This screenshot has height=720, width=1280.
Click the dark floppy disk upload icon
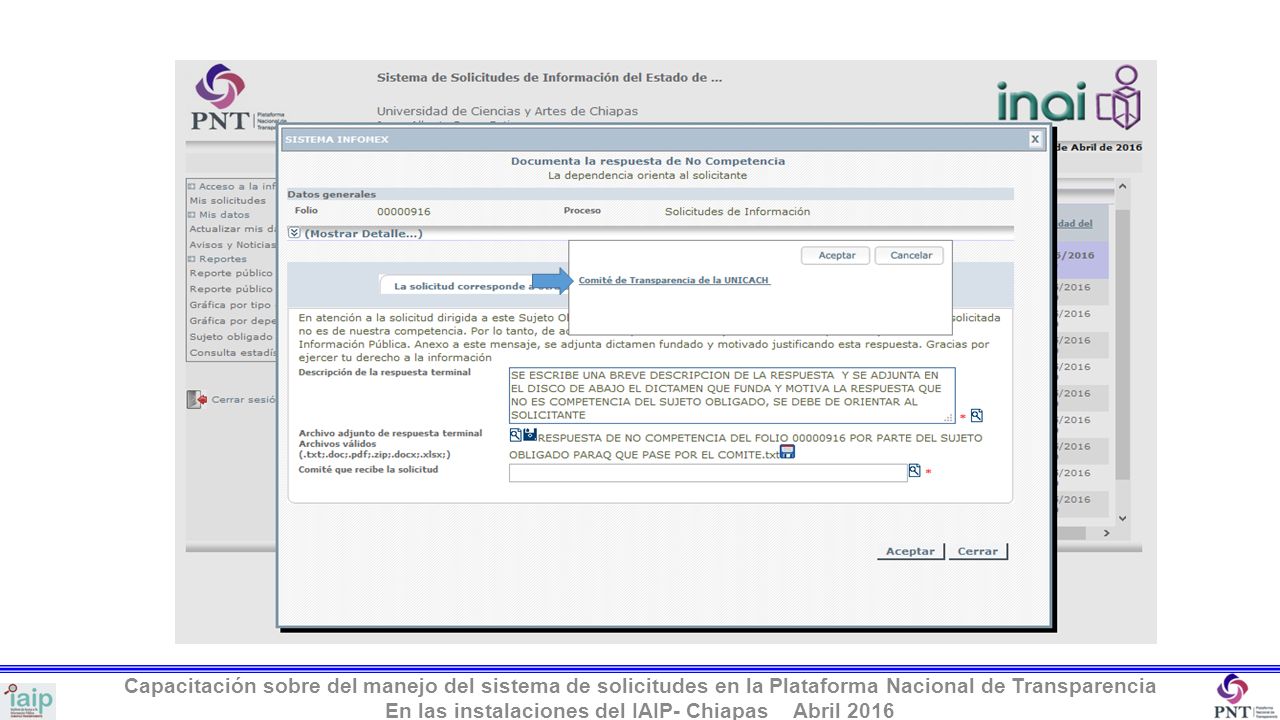pyautogui.click(x=530, y=434)
